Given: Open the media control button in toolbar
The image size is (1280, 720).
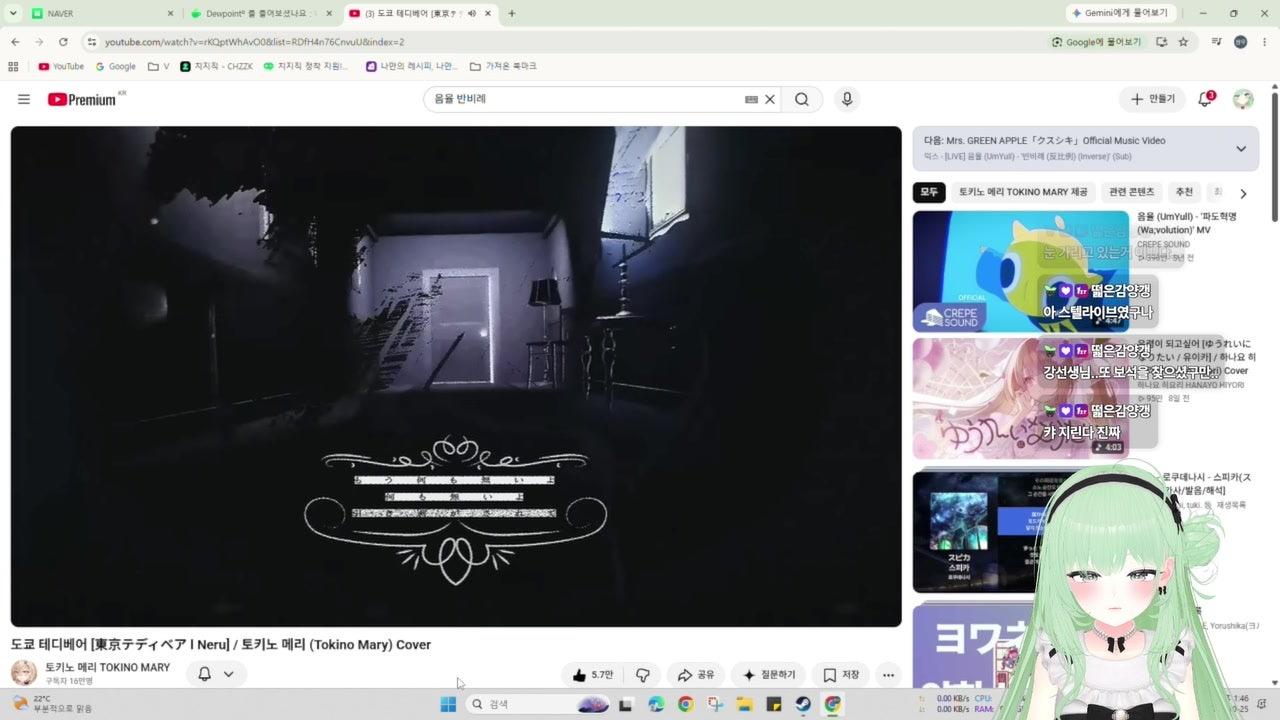Looking at the screenshot, I should point(1217,42).
